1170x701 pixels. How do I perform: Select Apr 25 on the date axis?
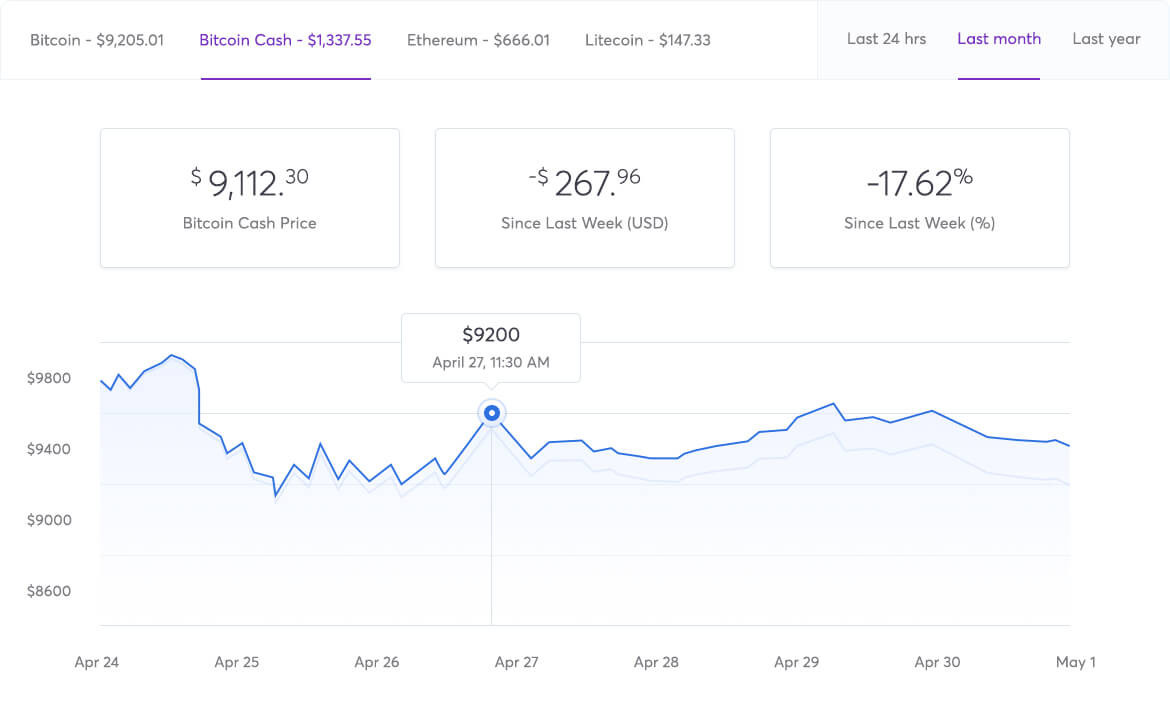237,662
